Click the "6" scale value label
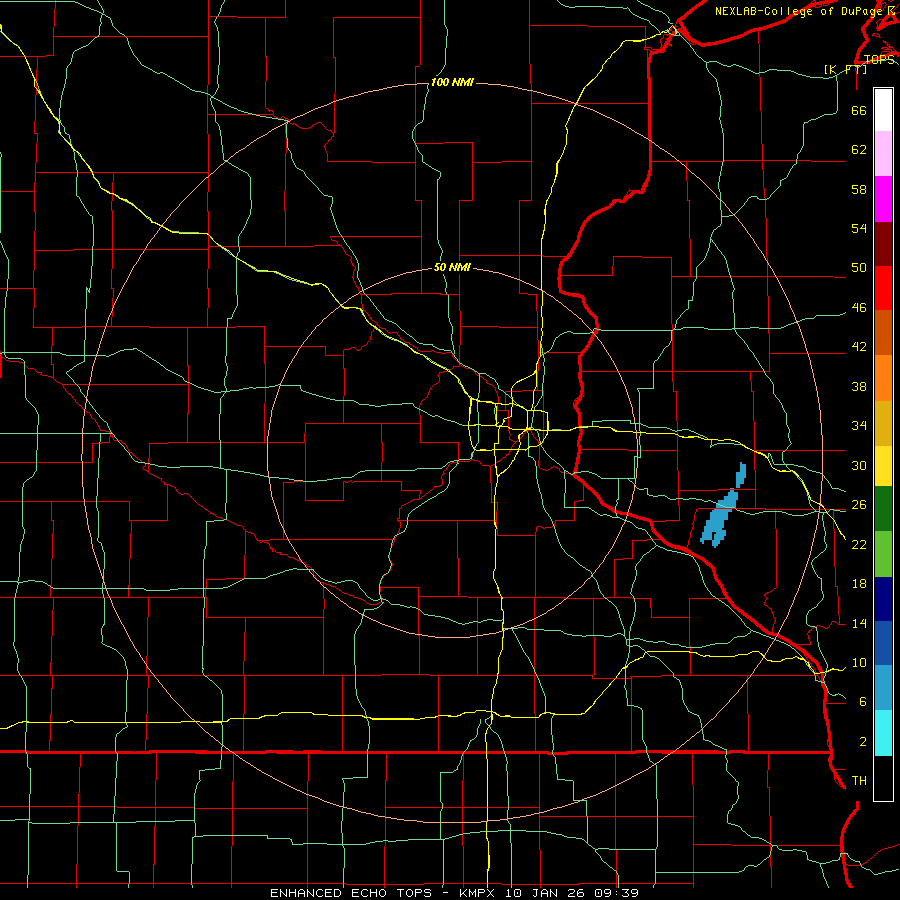Image resolution: width=900 pixels, height=900 pixels. 863,702
